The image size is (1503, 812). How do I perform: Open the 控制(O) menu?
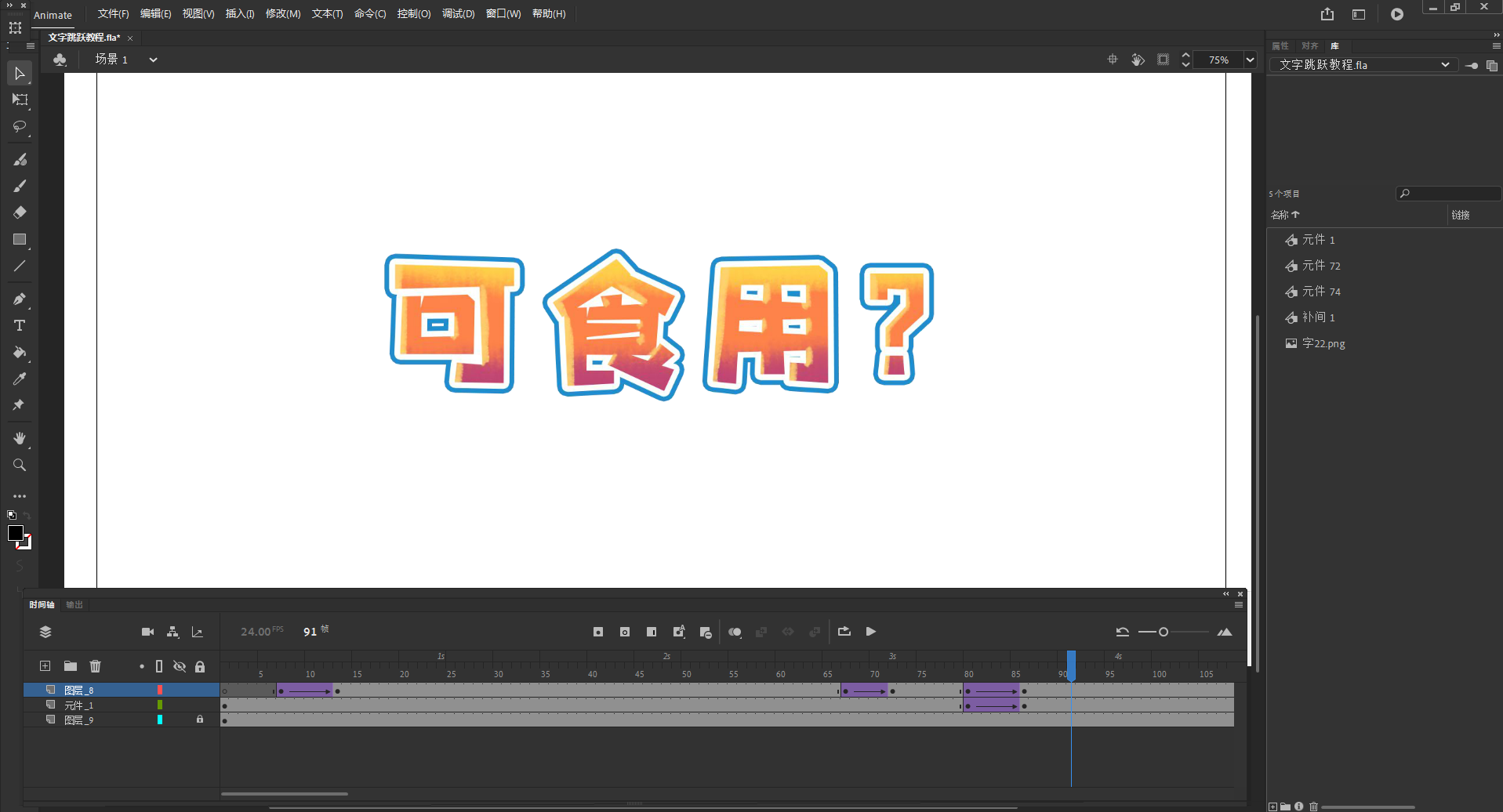point(414,14)
